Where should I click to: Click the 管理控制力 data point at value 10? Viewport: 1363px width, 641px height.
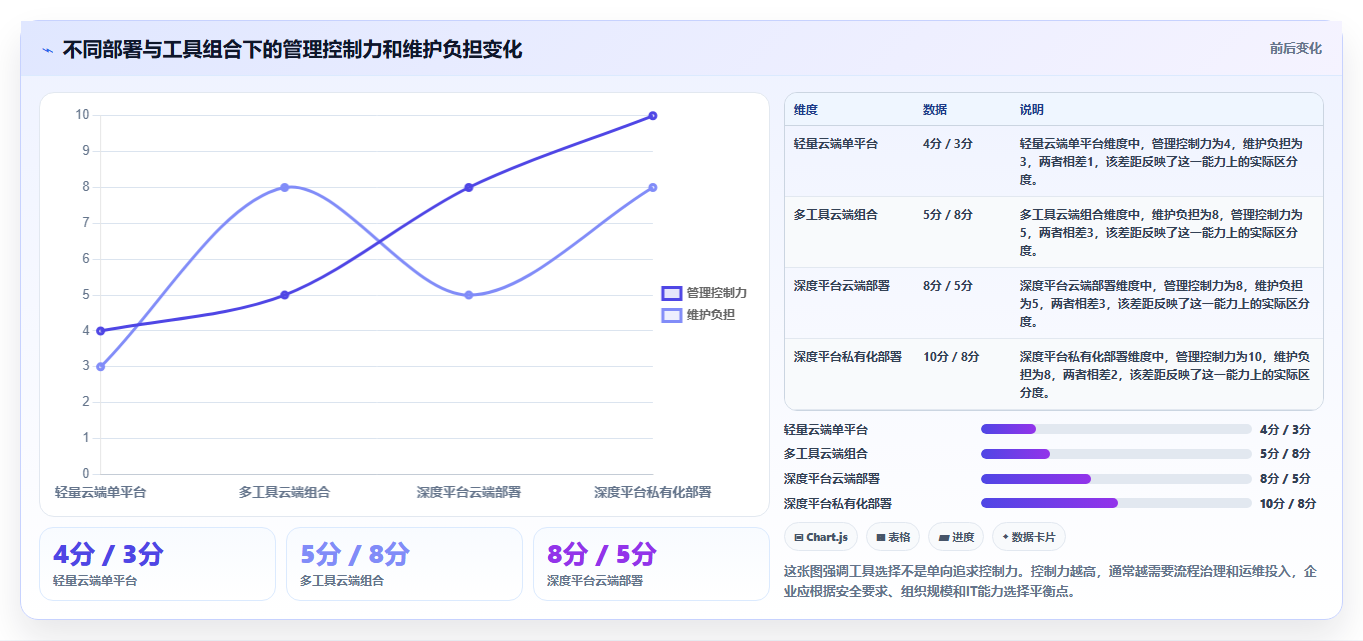pos(653,115)
